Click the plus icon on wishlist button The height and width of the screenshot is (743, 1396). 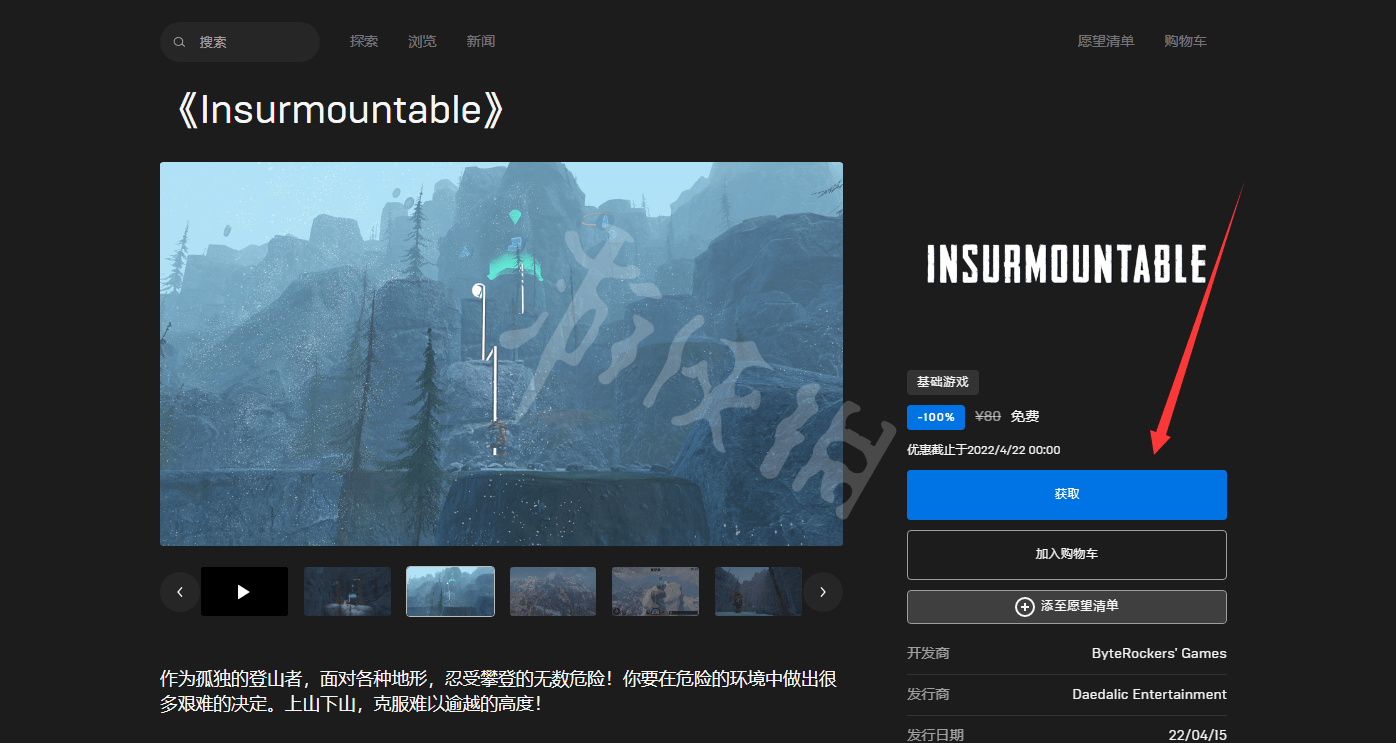tap(1024, 607)
